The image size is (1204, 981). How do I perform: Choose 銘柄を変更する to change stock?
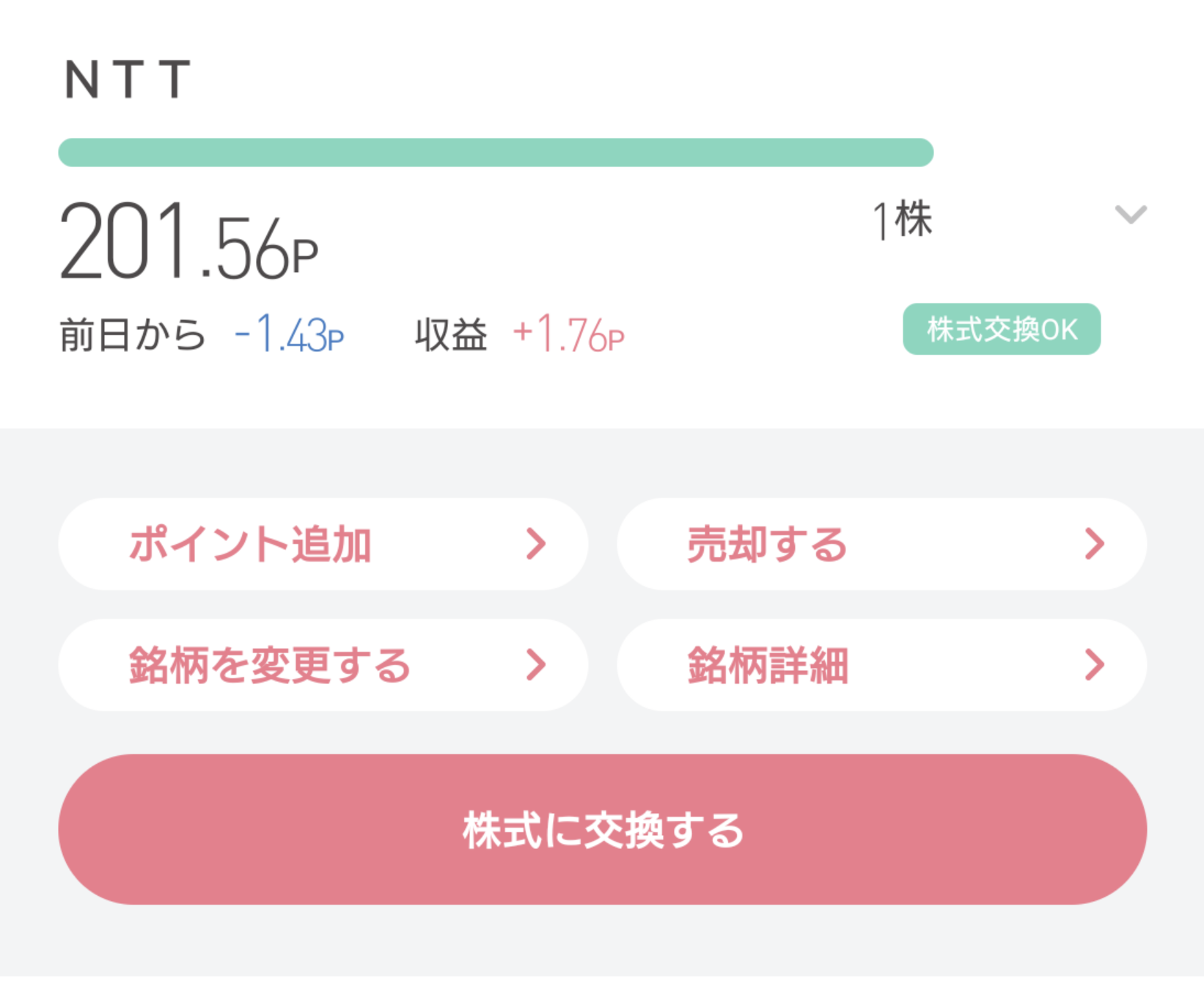click(270, 666)
